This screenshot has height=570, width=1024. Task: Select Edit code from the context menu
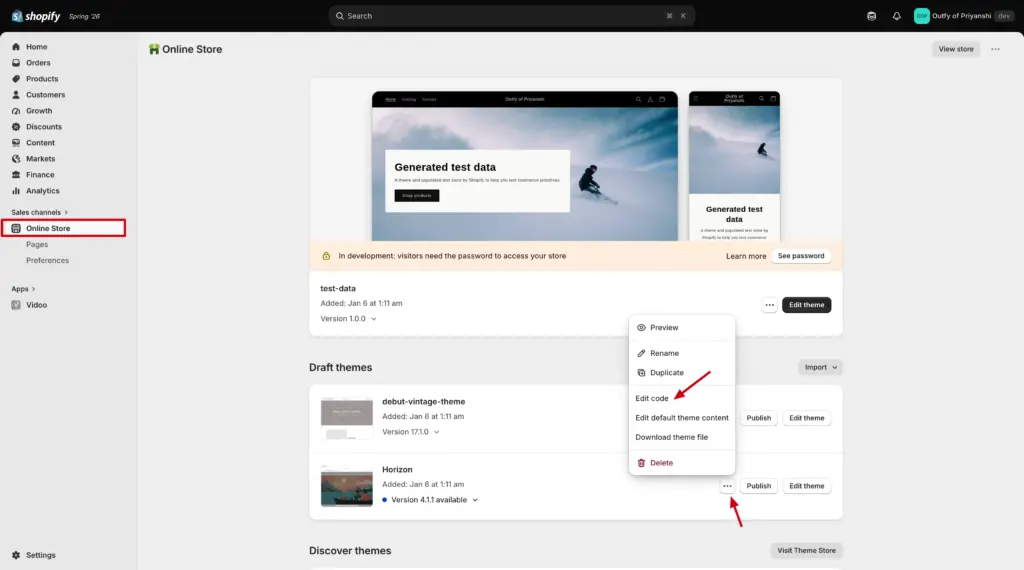(x=652, y=398)
